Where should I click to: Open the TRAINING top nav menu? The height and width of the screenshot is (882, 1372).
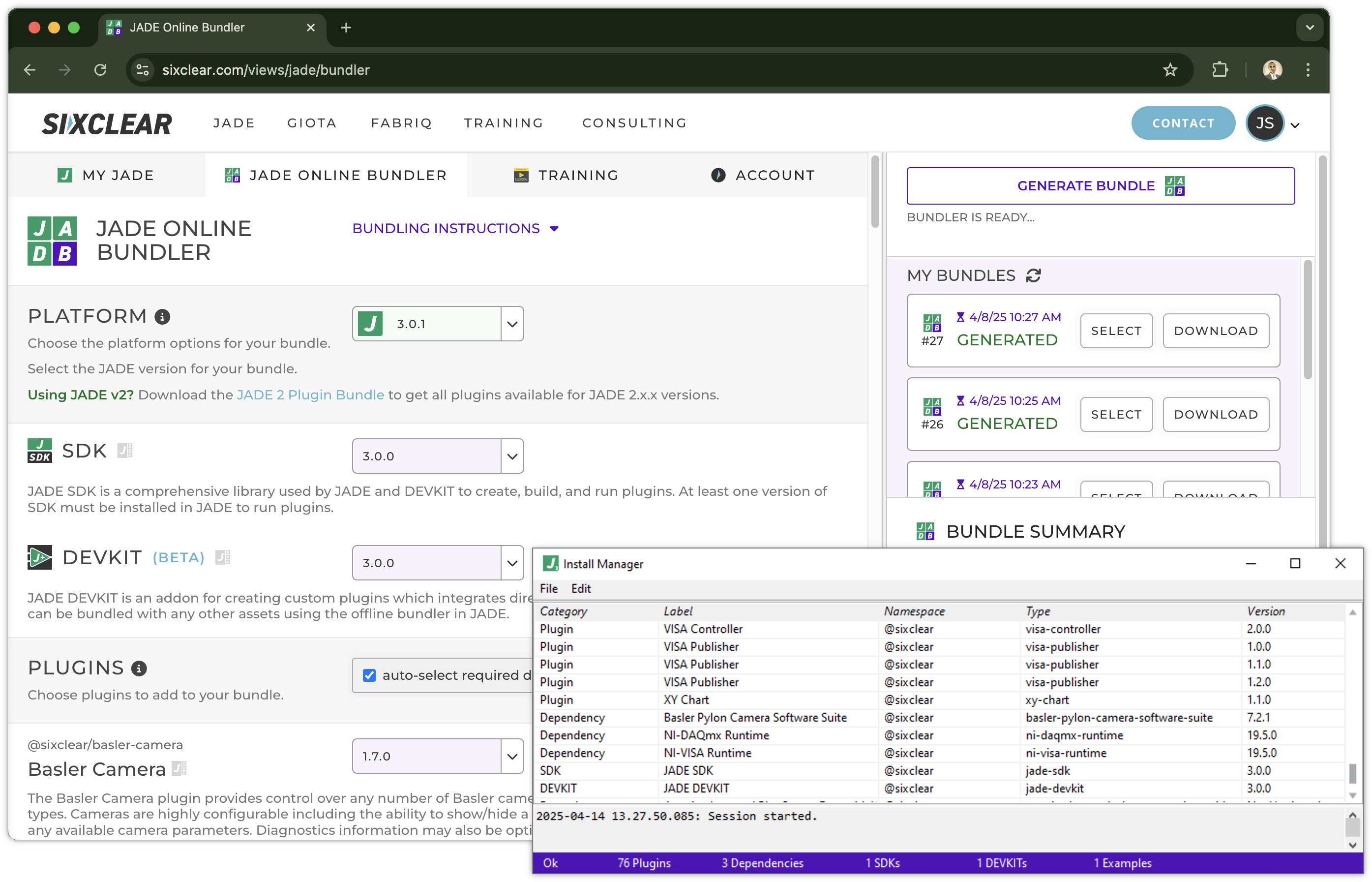(504, 123)
